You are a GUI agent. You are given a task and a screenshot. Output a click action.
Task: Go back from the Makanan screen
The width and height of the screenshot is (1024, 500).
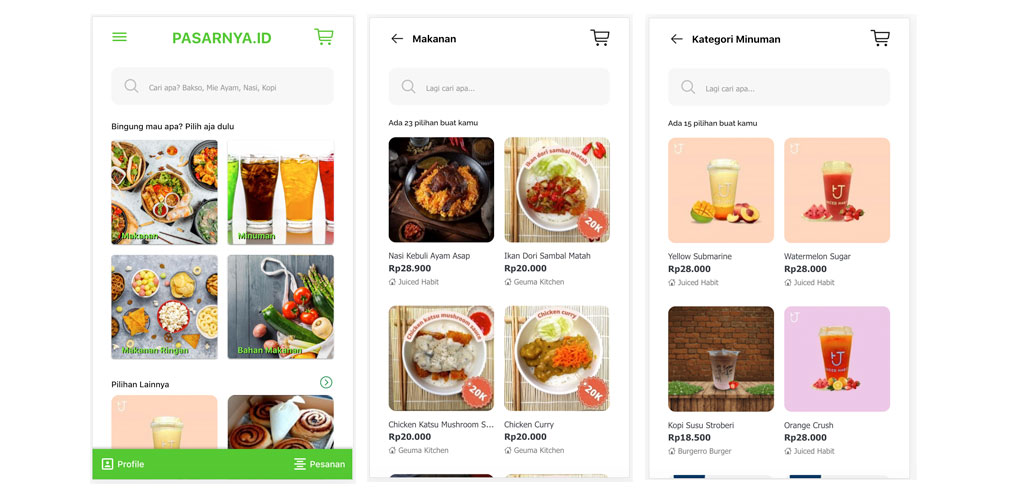pyautogui.click(x=397, y=39)
